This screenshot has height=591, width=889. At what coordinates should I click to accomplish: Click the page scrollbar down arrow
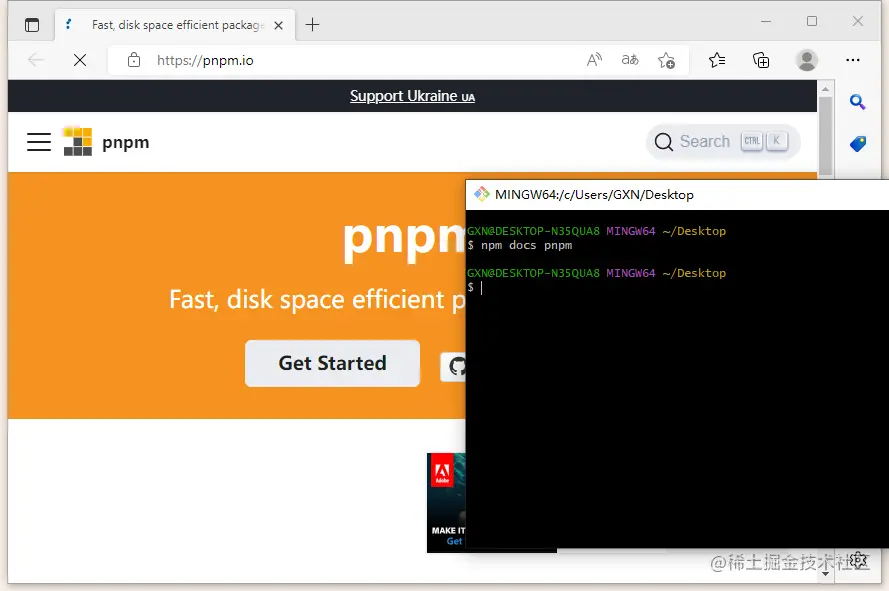[x=826, y=573]
